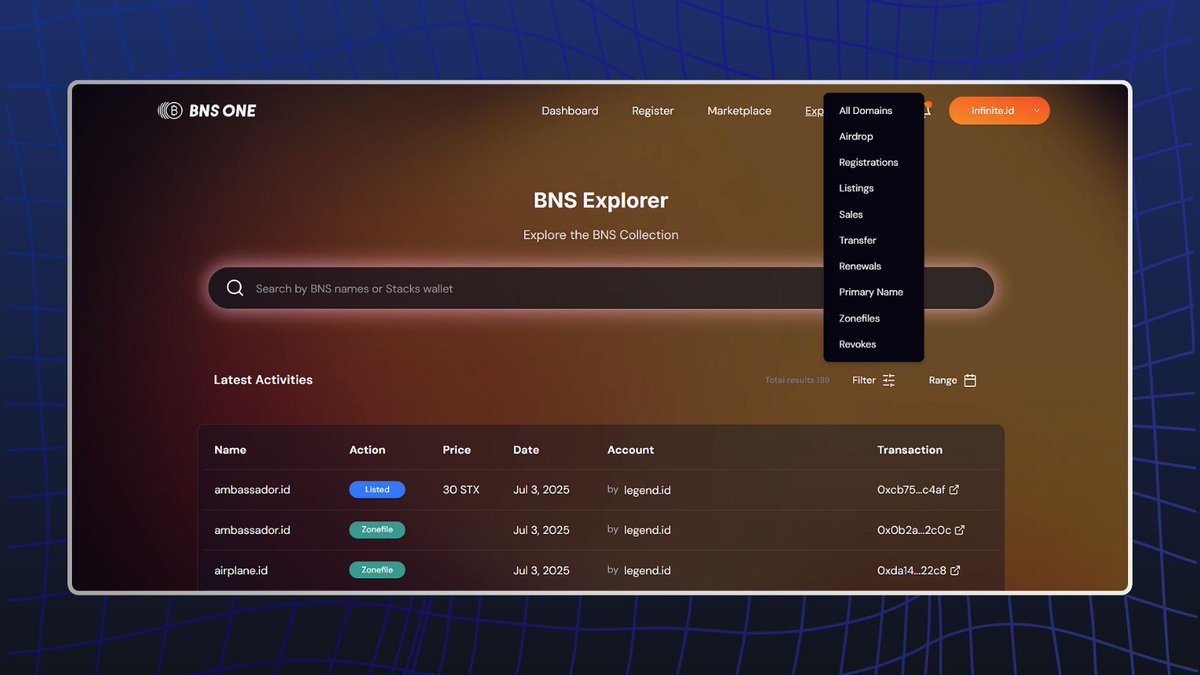
Task: Click the BNS ONE logo
Action: click(207, 111)
